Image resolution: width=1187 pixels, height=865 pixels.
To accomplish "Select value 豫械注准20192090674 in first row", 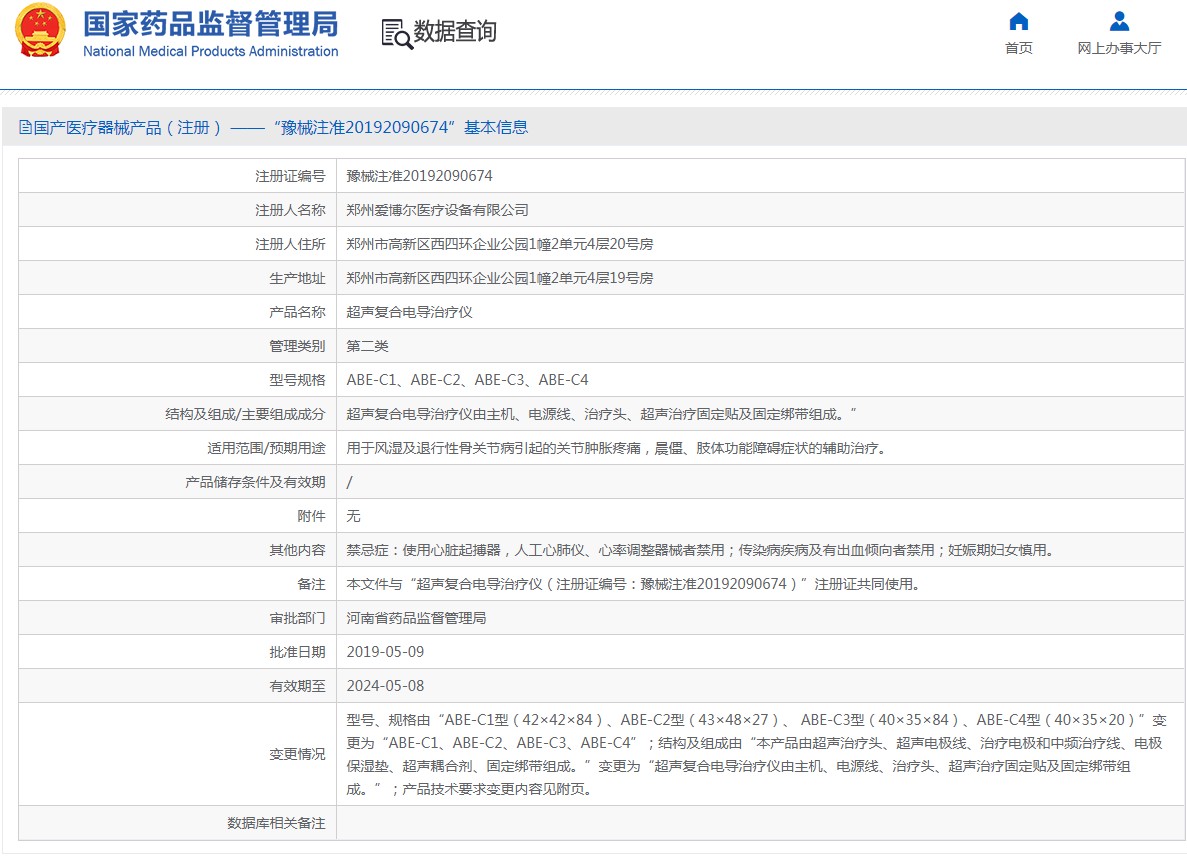I will pyautogui.click(x=419, y=176).
